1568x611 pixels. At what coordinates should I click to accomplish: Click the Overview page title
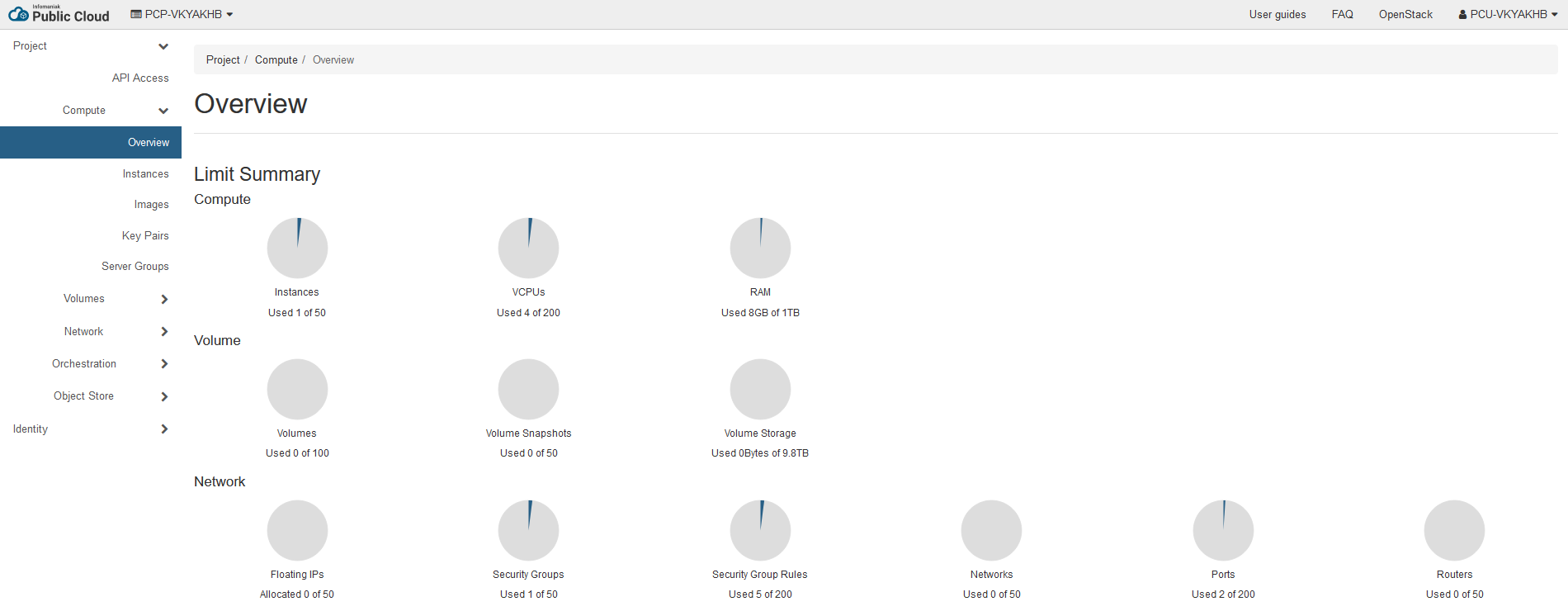pyautogui.click(x=251, y=104)
